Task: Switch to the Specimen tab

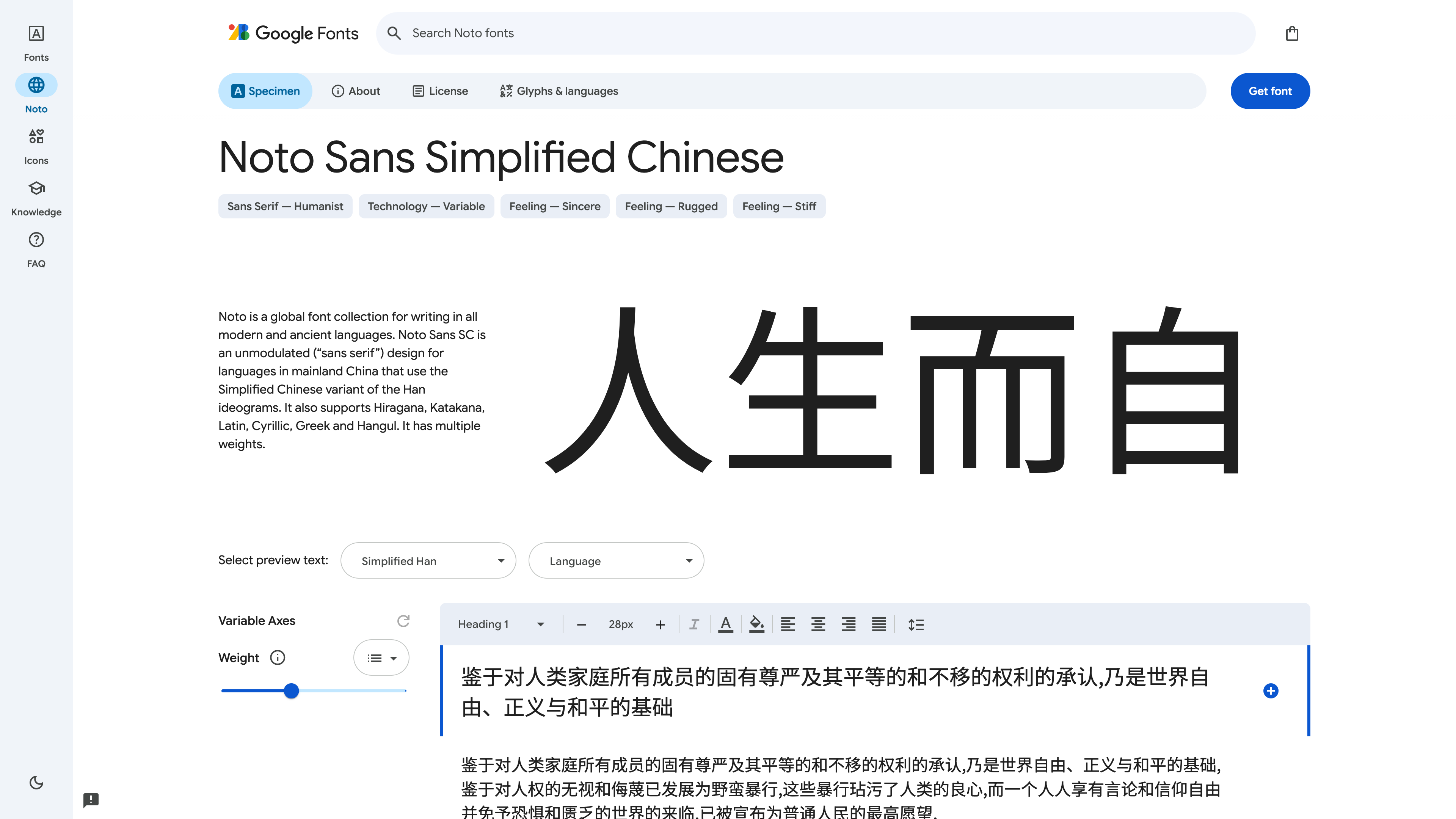Action: coord(265,91)
